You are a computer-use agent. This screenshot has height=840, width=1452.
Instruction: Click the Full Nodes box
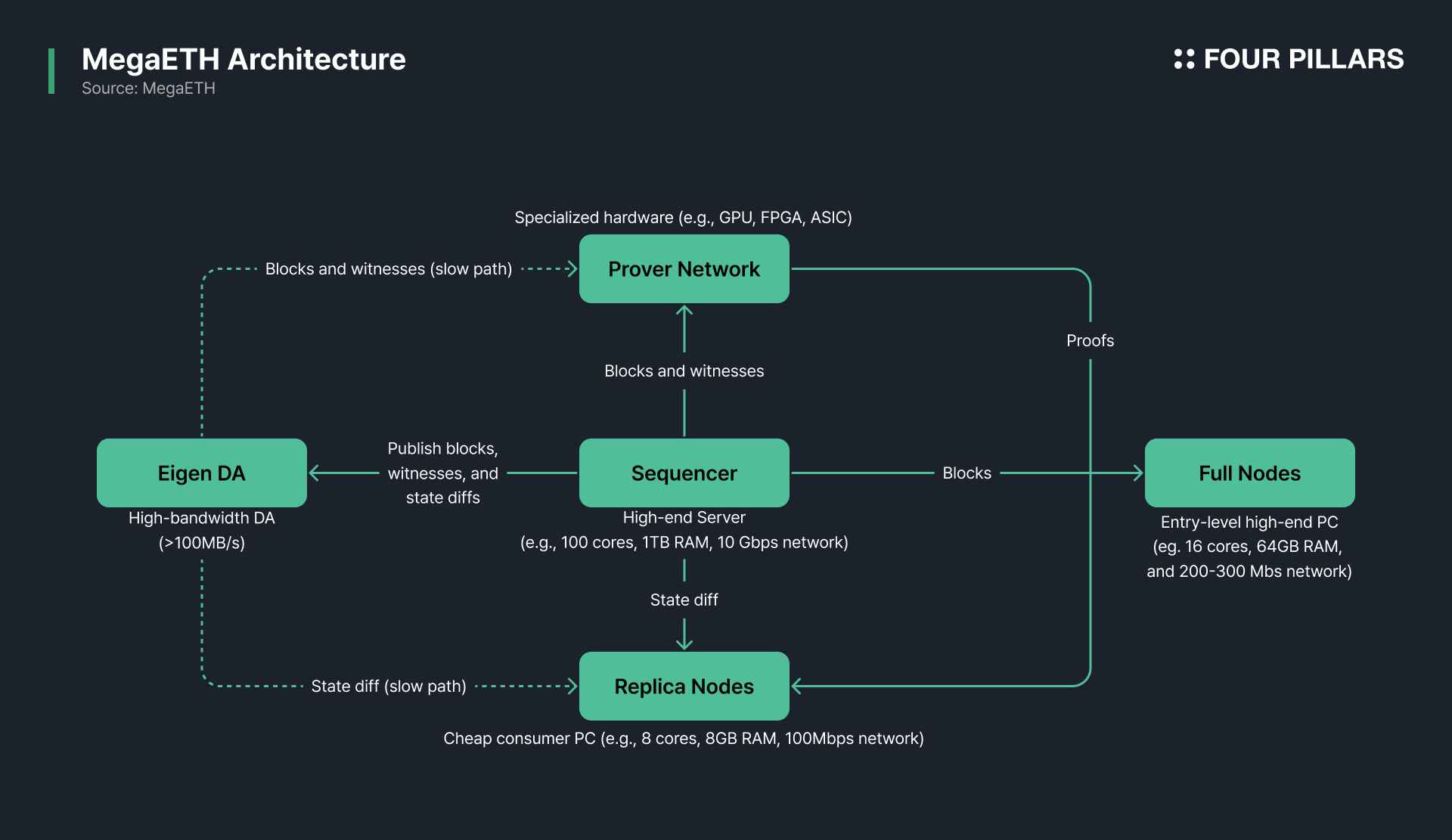(x=1250, y=473)
